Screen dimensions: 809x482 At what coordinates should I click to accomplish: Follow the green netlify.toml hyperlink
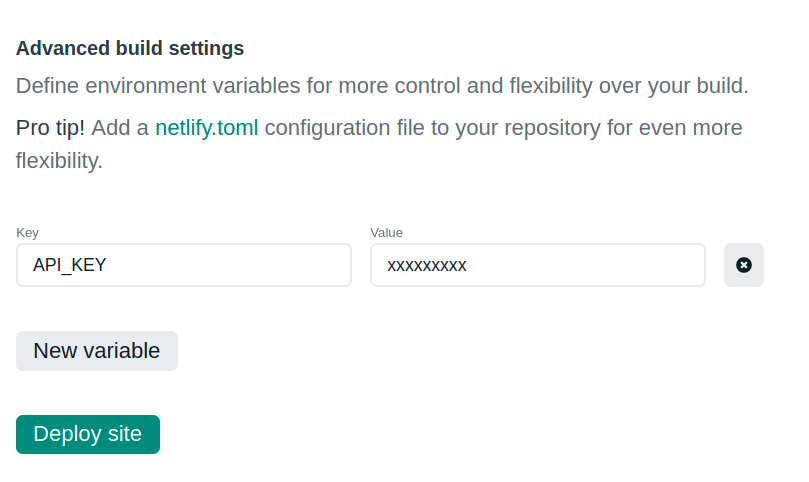206,128
